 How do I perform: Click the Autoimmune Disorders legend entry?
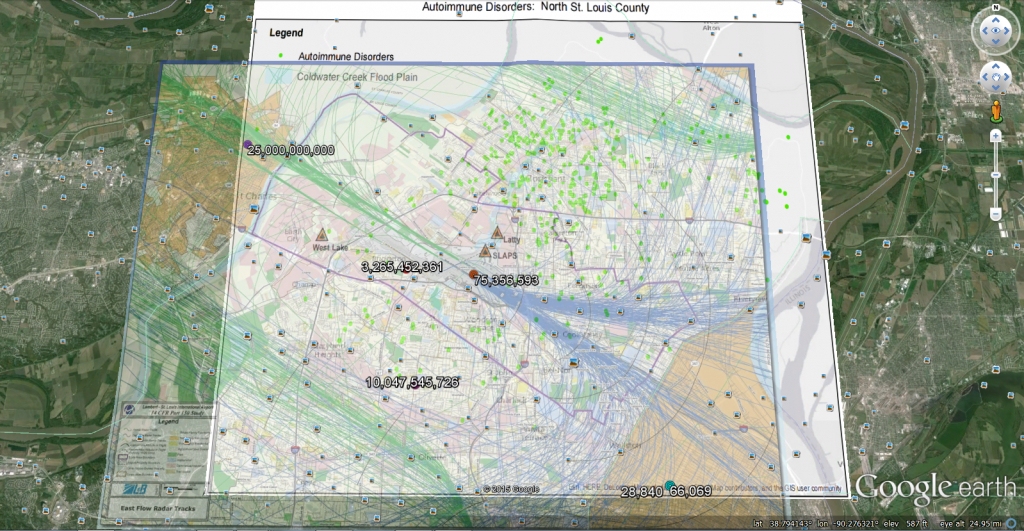point(346,57)
